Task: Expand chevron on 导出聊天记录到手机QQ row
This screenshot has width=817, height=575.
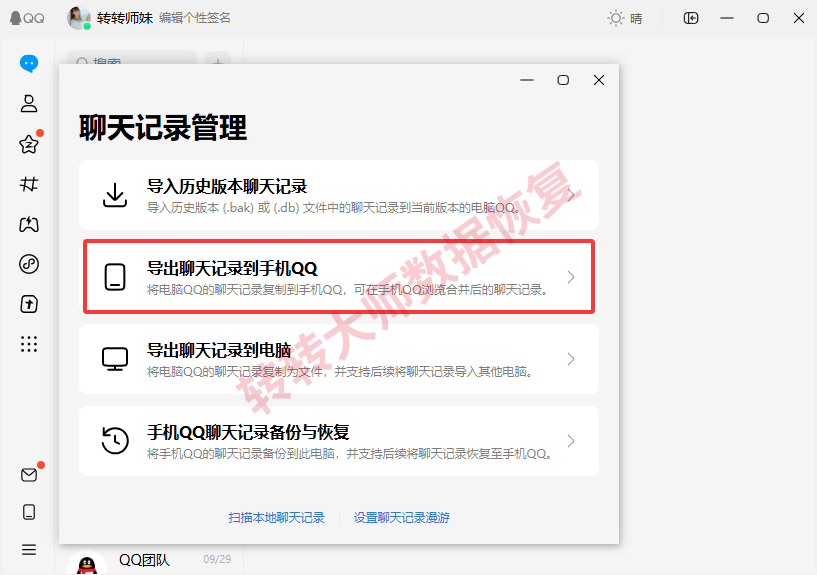Action: tap(571, 277)
